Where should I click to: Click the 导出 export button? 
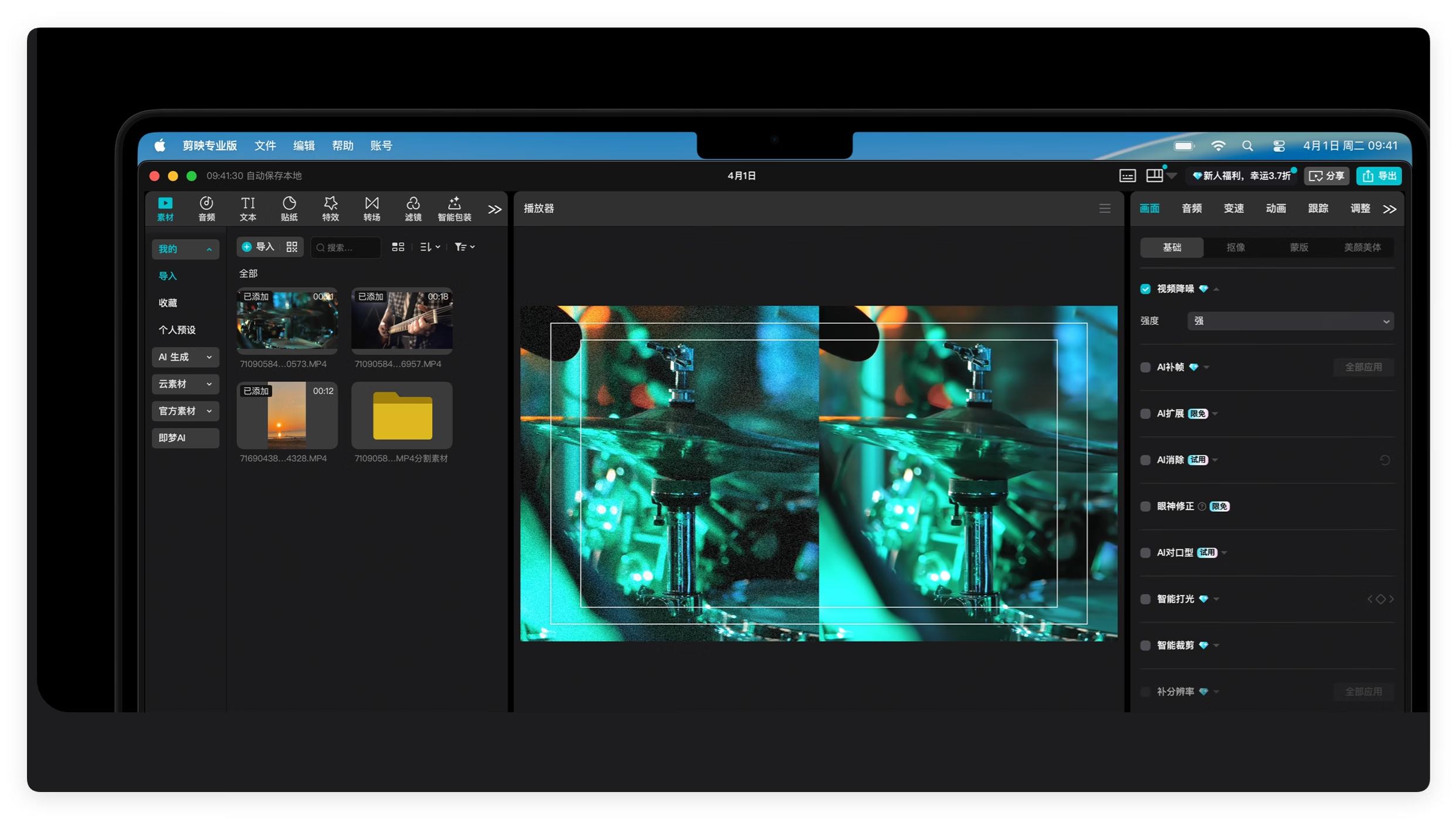click(x=1379, y=176)
